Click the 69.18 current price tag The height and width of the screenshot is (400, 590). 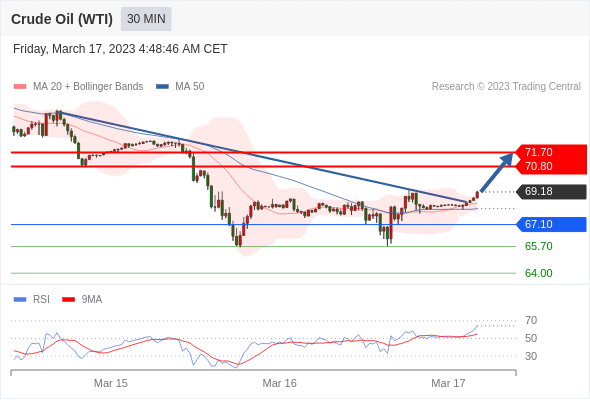550,192
